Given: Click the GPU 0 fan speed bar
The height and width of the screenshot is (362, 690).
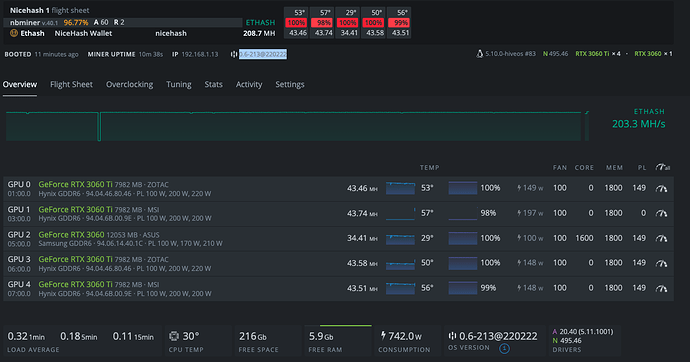Looking at the screenshot, I should click(462, 188).
